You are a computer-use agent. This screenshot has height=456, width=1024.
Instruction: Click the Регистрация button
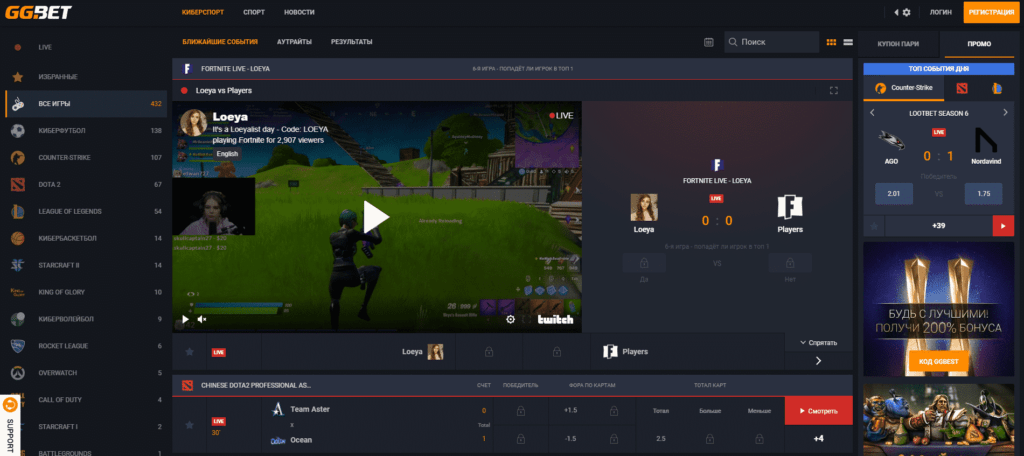tap(992, 12)
